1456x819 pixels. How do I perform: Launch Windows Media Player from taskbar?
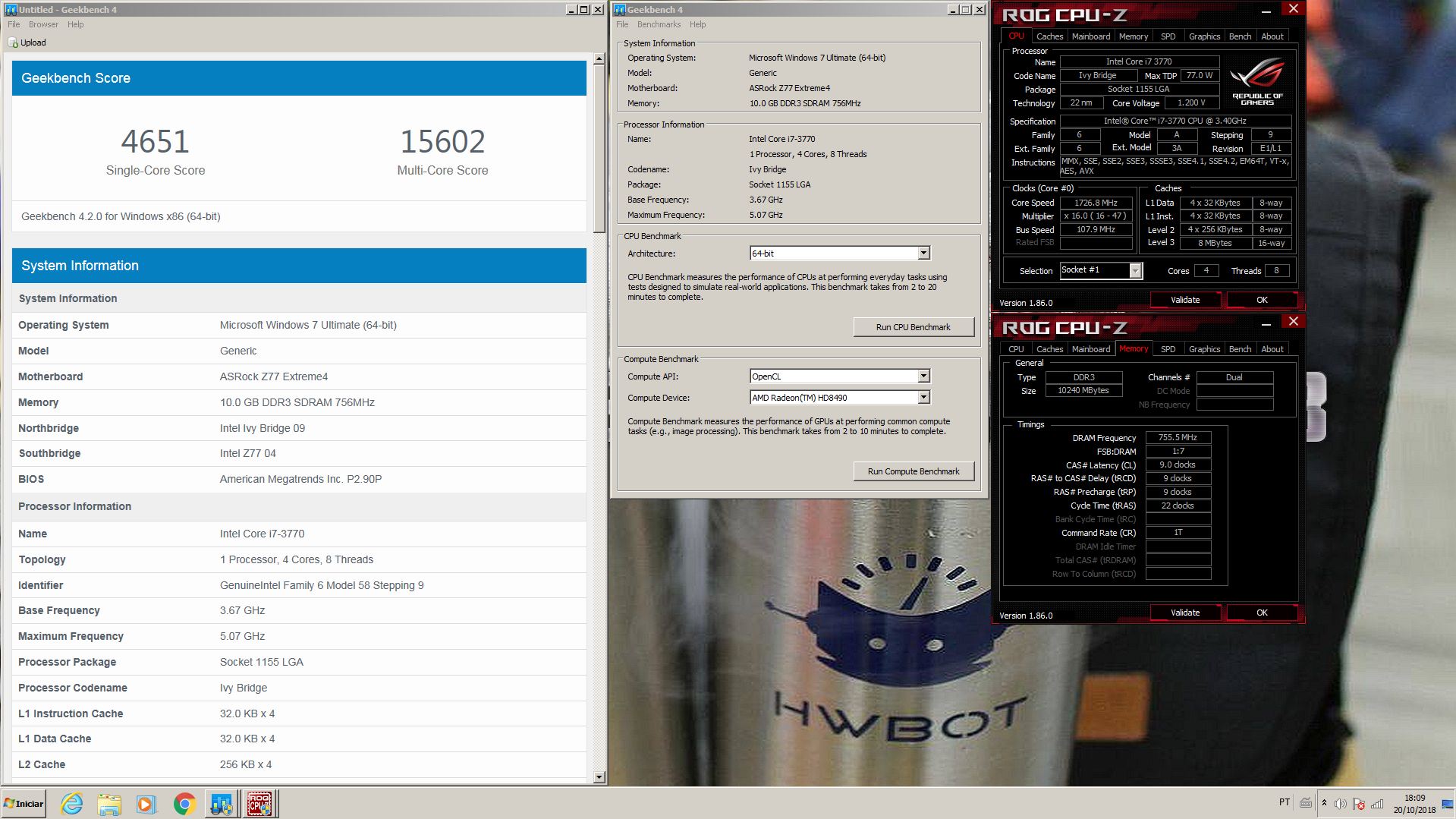[146, 804]
